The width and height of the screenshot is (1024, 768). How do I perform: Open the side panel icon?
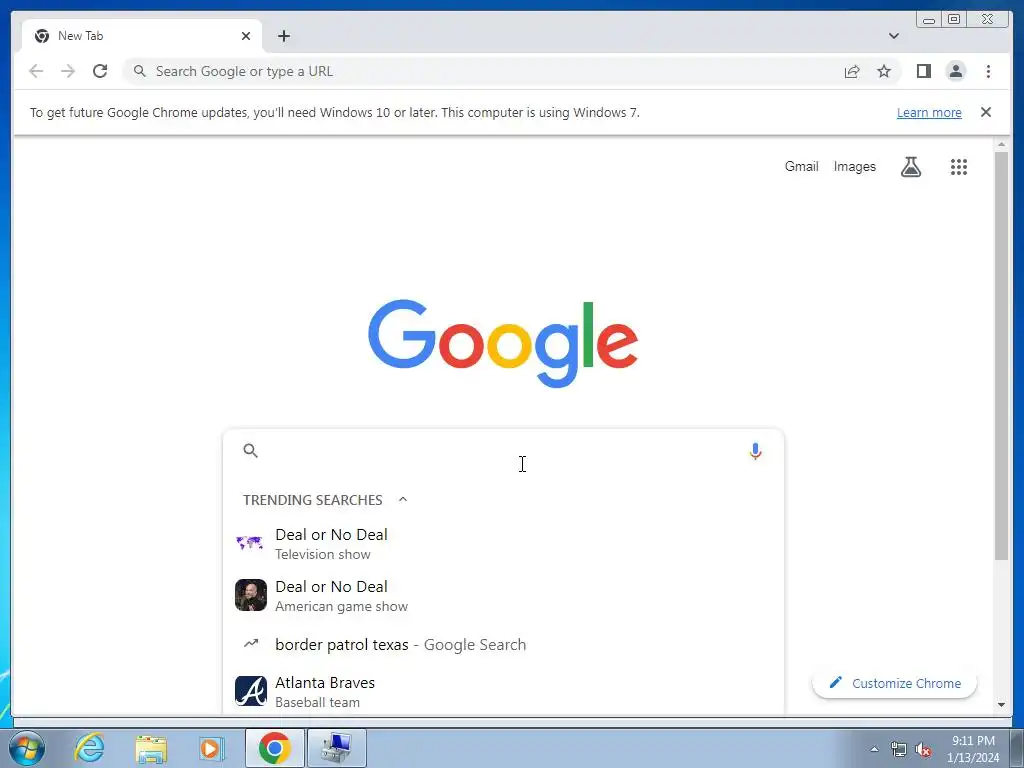923,71
